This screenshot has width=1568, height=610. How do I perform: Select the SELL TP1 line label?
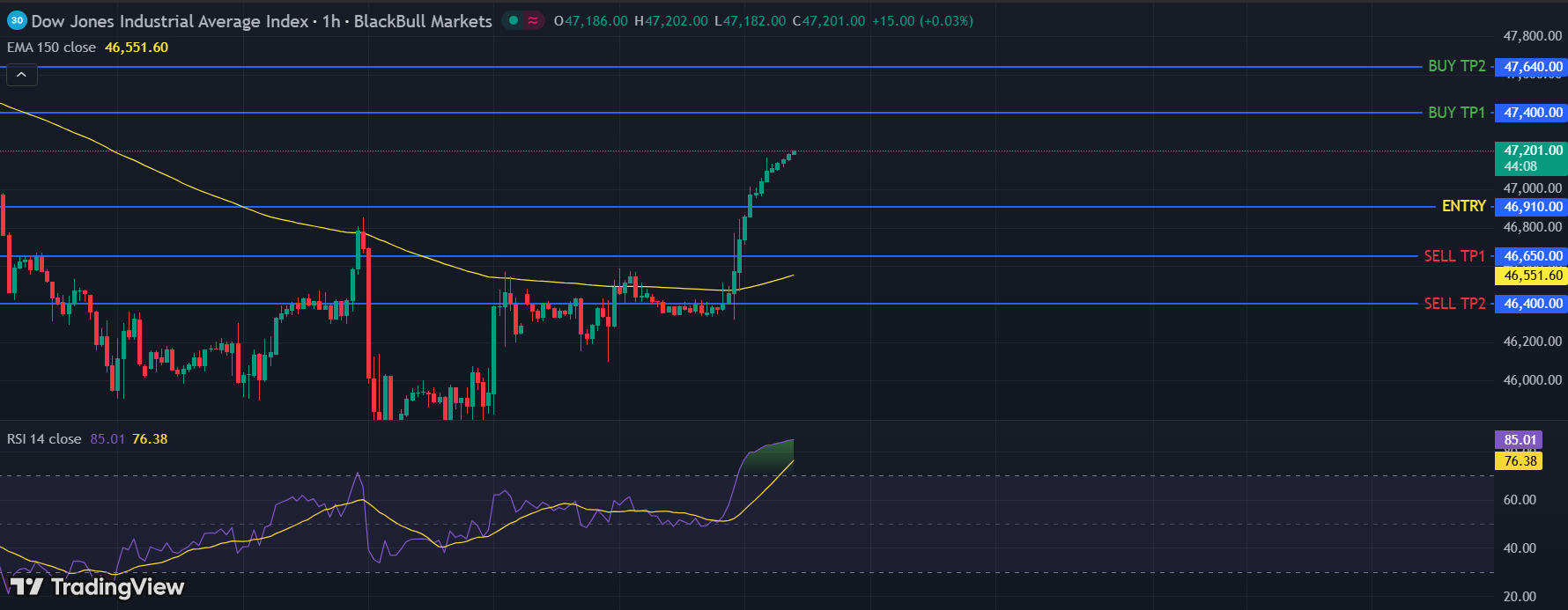pyautogui.click(x=1454, y=256)
